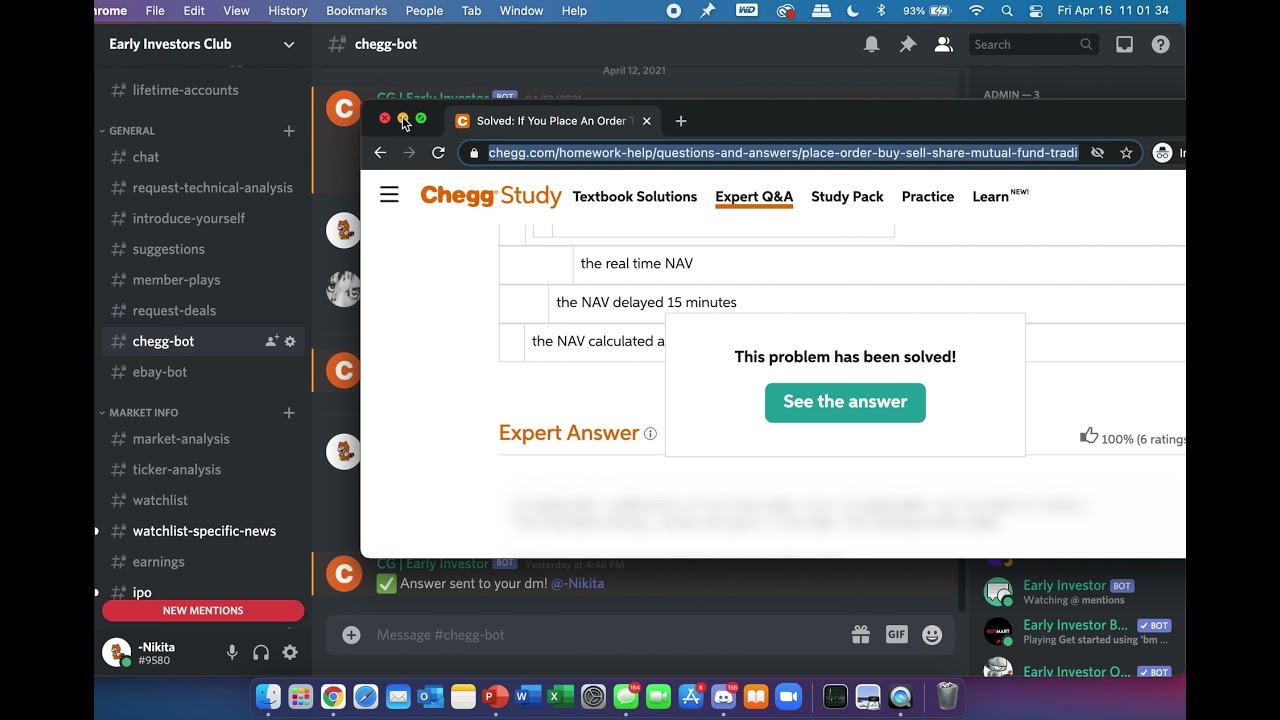Click the @-Nikita mention link
The image size is (1280, 720).
(x=577, y=584)
